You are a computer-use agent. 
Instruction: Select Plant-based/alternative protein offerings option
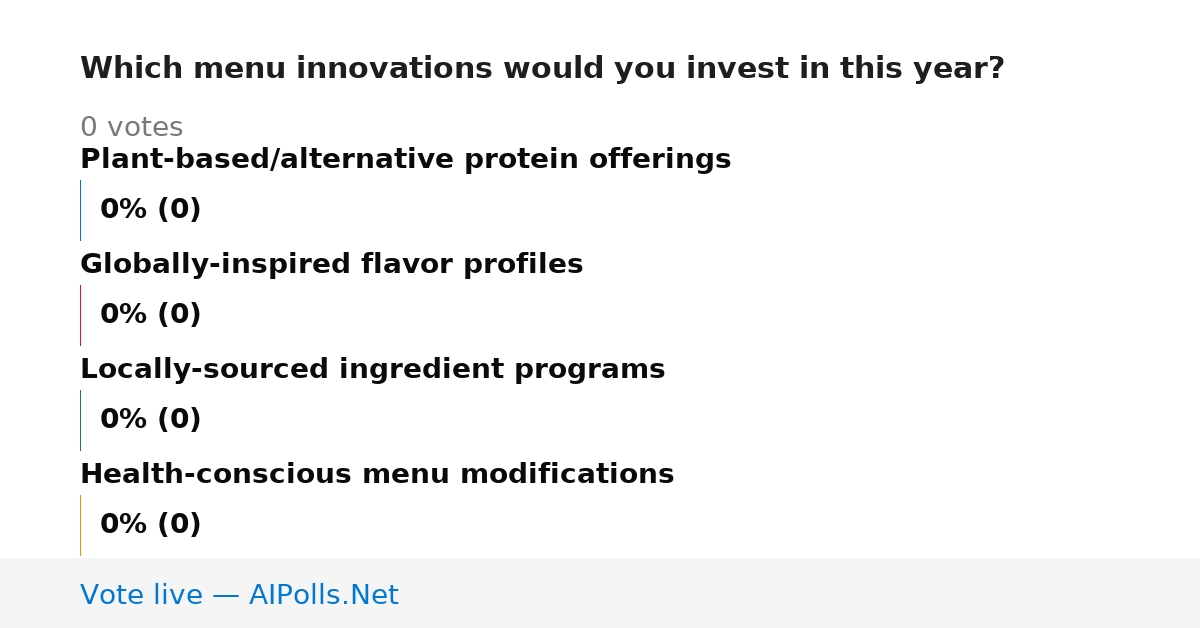pyautogui.click(x=405, y=160)
